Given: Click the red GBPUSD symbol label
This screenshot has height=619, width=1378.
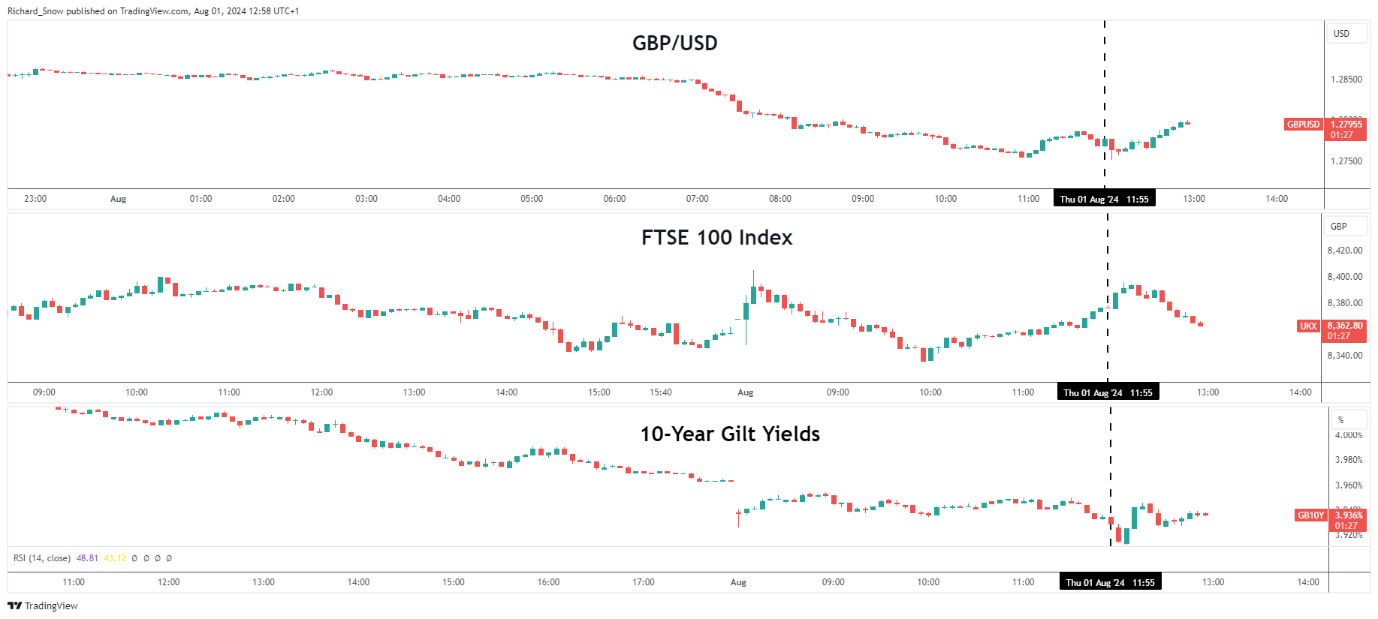Looking at the screenshot, I should point(1303,125).
